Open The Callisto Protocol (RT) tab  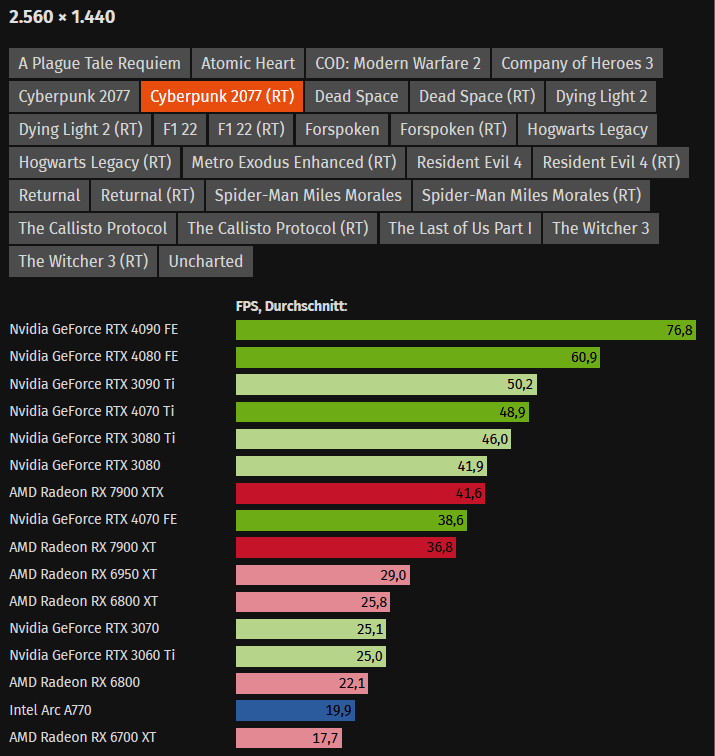pyautogui.click(x=278, y=228)
